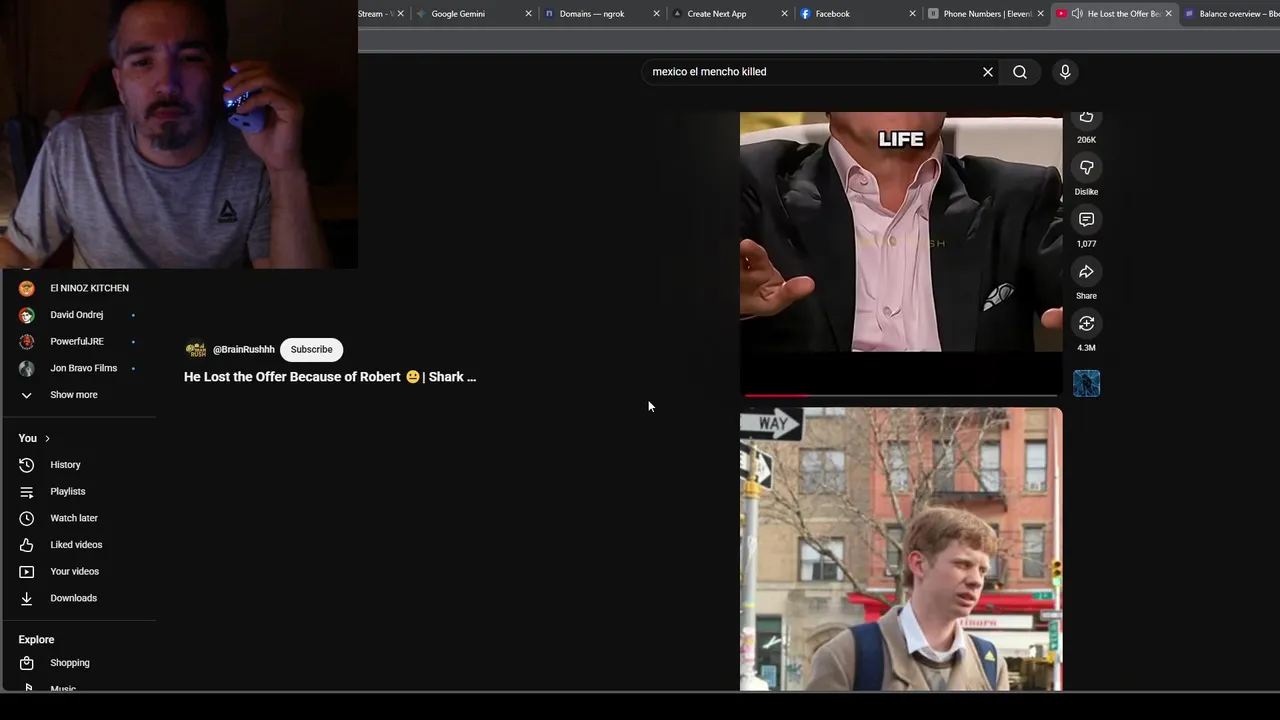Seek along the red Shorts progress bar
Viewport: 1280px width, 720px height.
(x=900, y=396)
